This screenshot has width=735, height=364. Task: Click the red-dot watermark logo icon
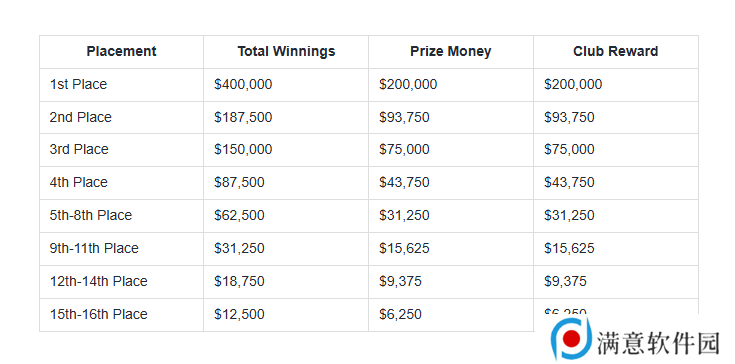[x=571, y=338]
